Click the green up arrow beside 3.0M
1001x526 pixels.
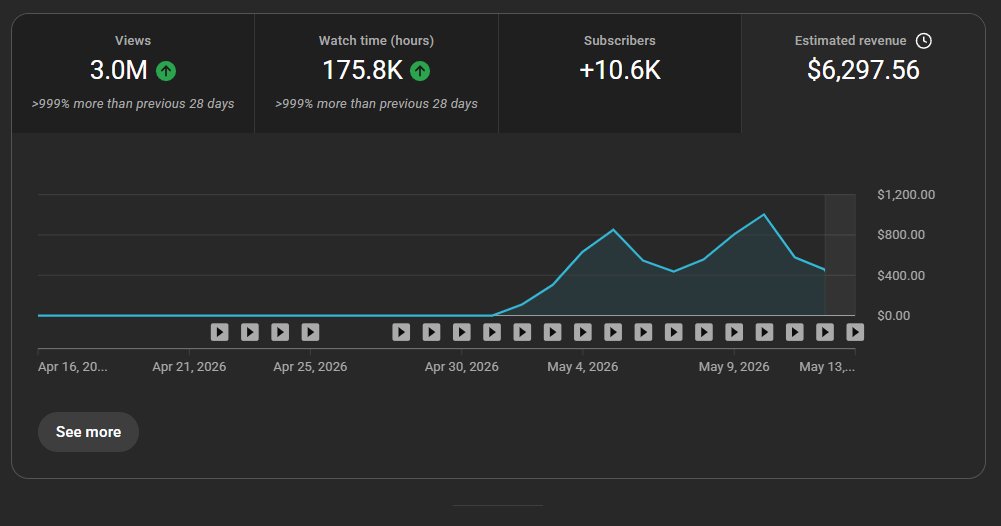pyautogui.click(x=166, y=71)
